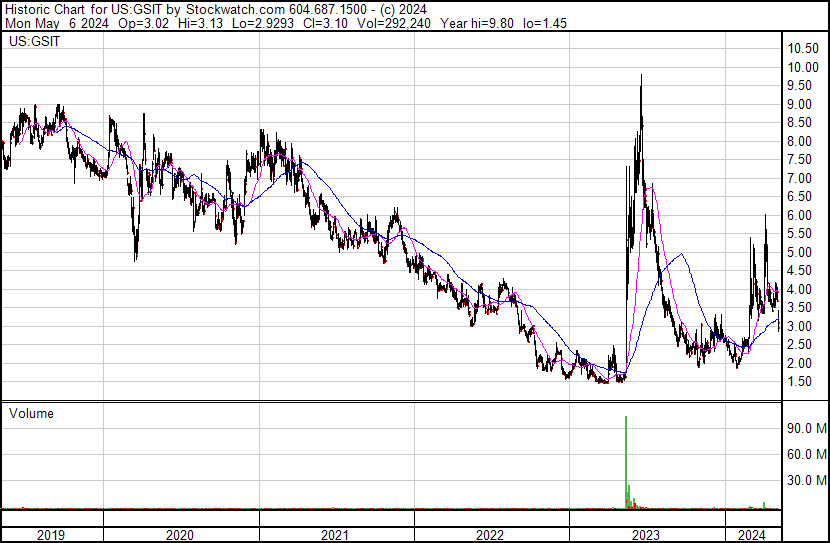Click the 8.00 price axis label

click(x=799, y=141)
